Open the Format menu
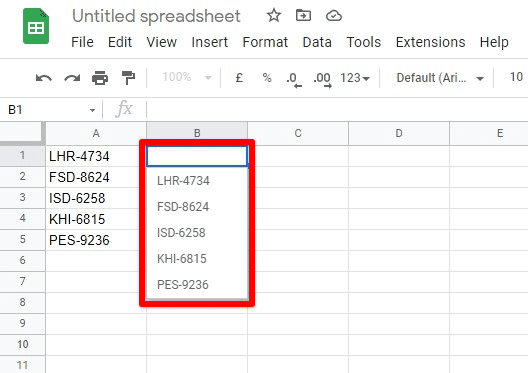The image size is (528, 373). [265, 42]
